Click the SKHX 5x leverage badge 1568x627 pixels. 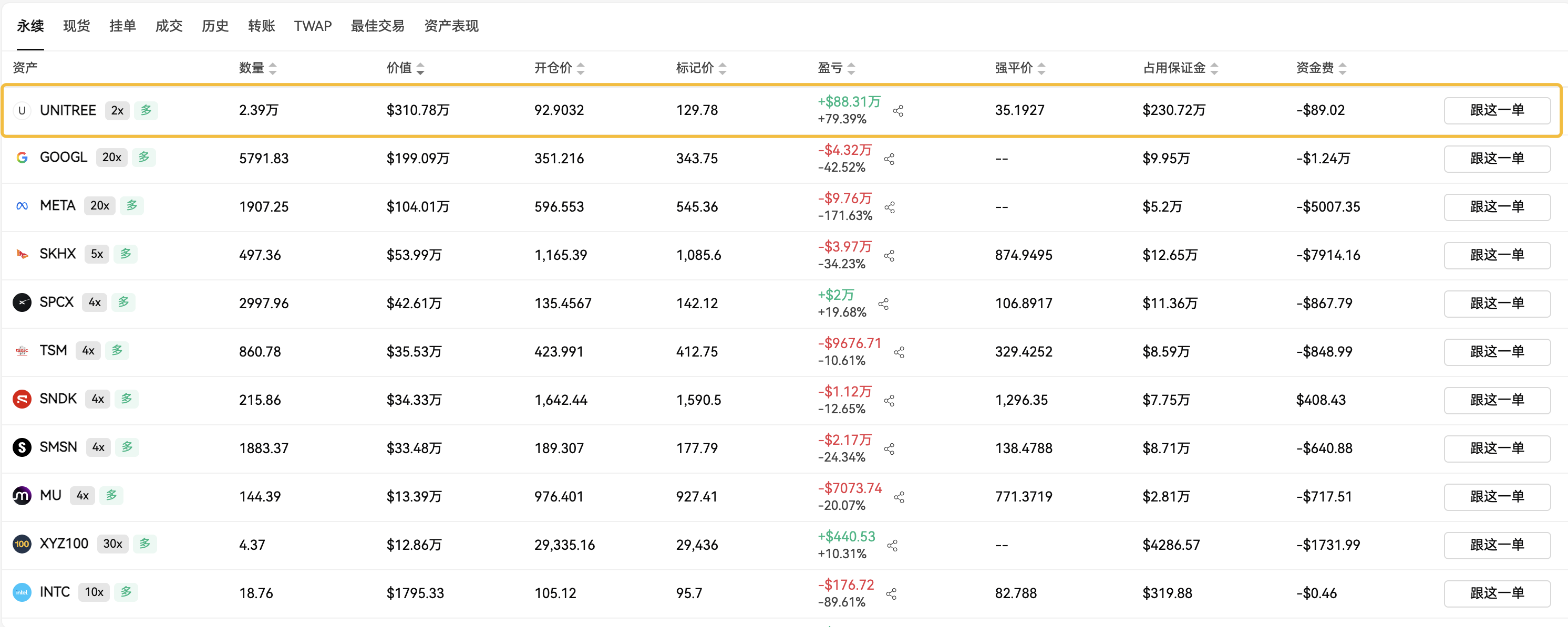(x=97, y=254)
